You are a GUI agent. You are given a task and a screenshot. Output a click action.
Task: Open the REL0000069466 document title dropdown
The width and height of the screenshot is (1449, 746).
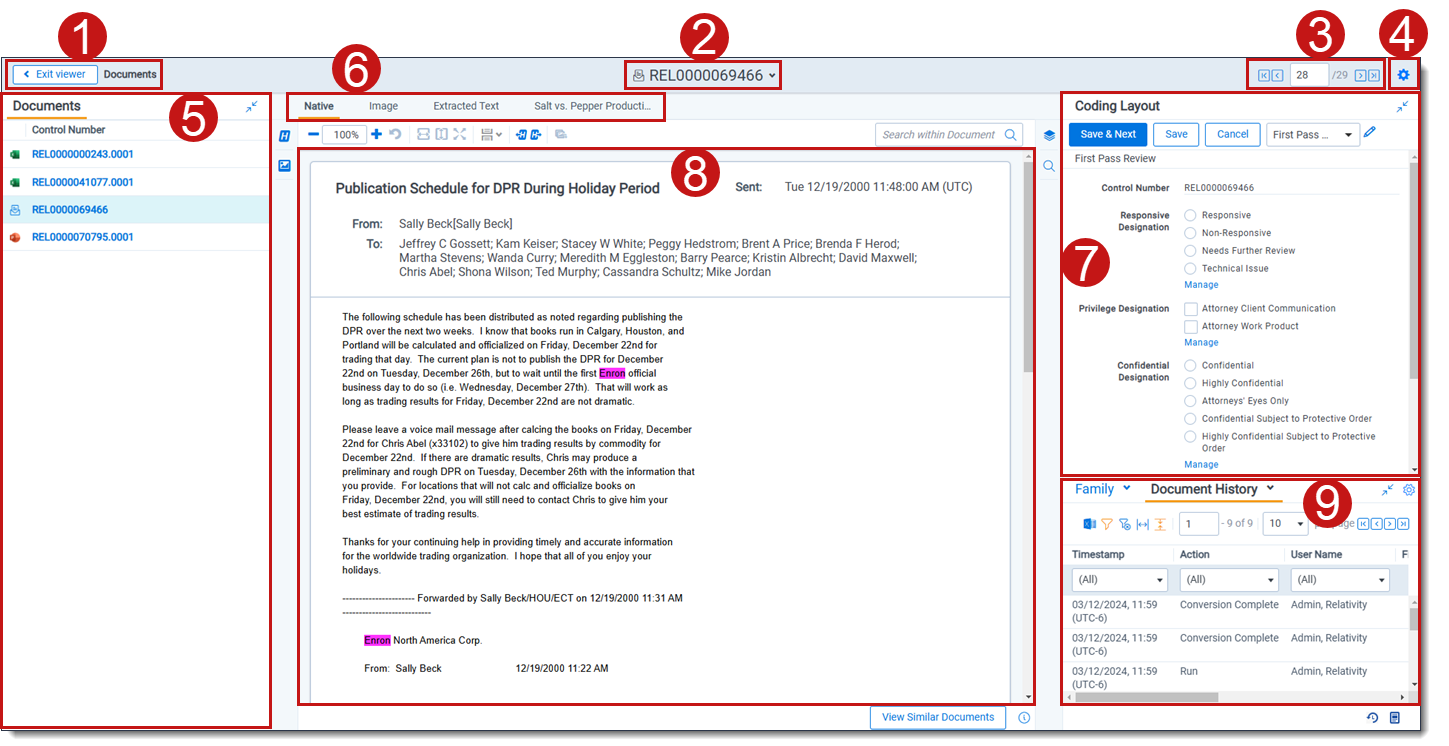(705, 75)
